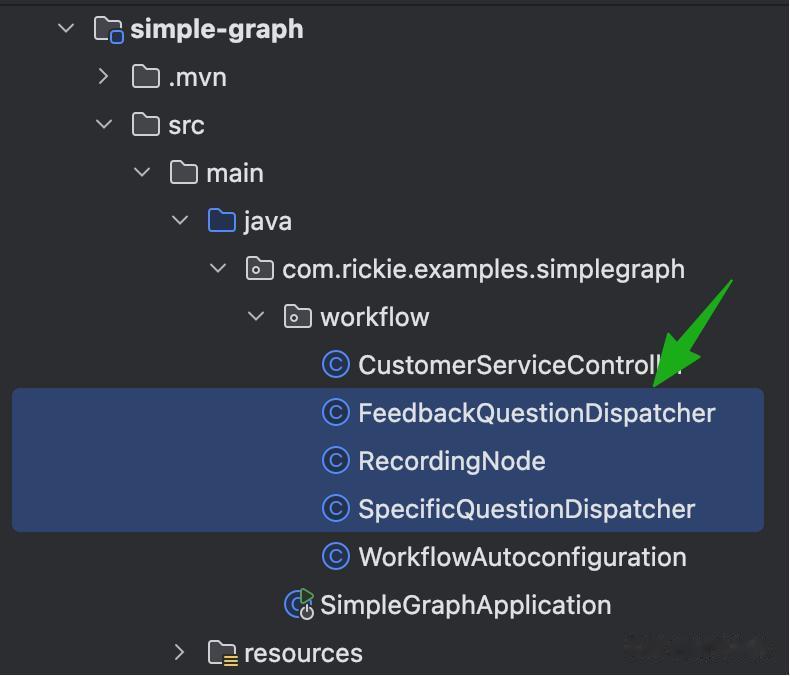Select SpecificQuestionDispatcher in the tree
The width and height of the screenshot is (790, 676).
pyautogui.click(x=526, y=509)
